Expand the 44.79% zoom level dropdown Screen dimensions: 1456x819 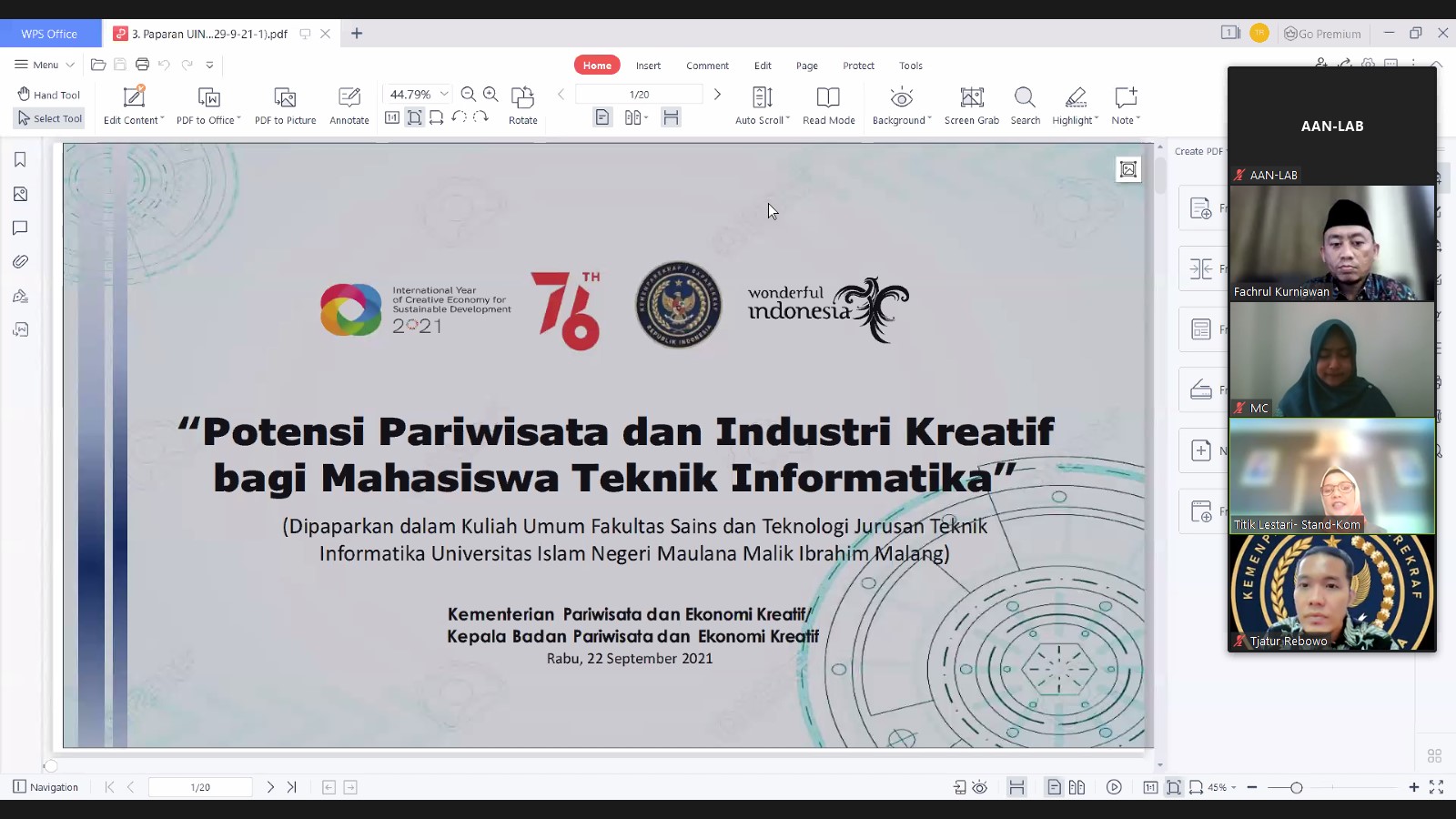[444, 94]
